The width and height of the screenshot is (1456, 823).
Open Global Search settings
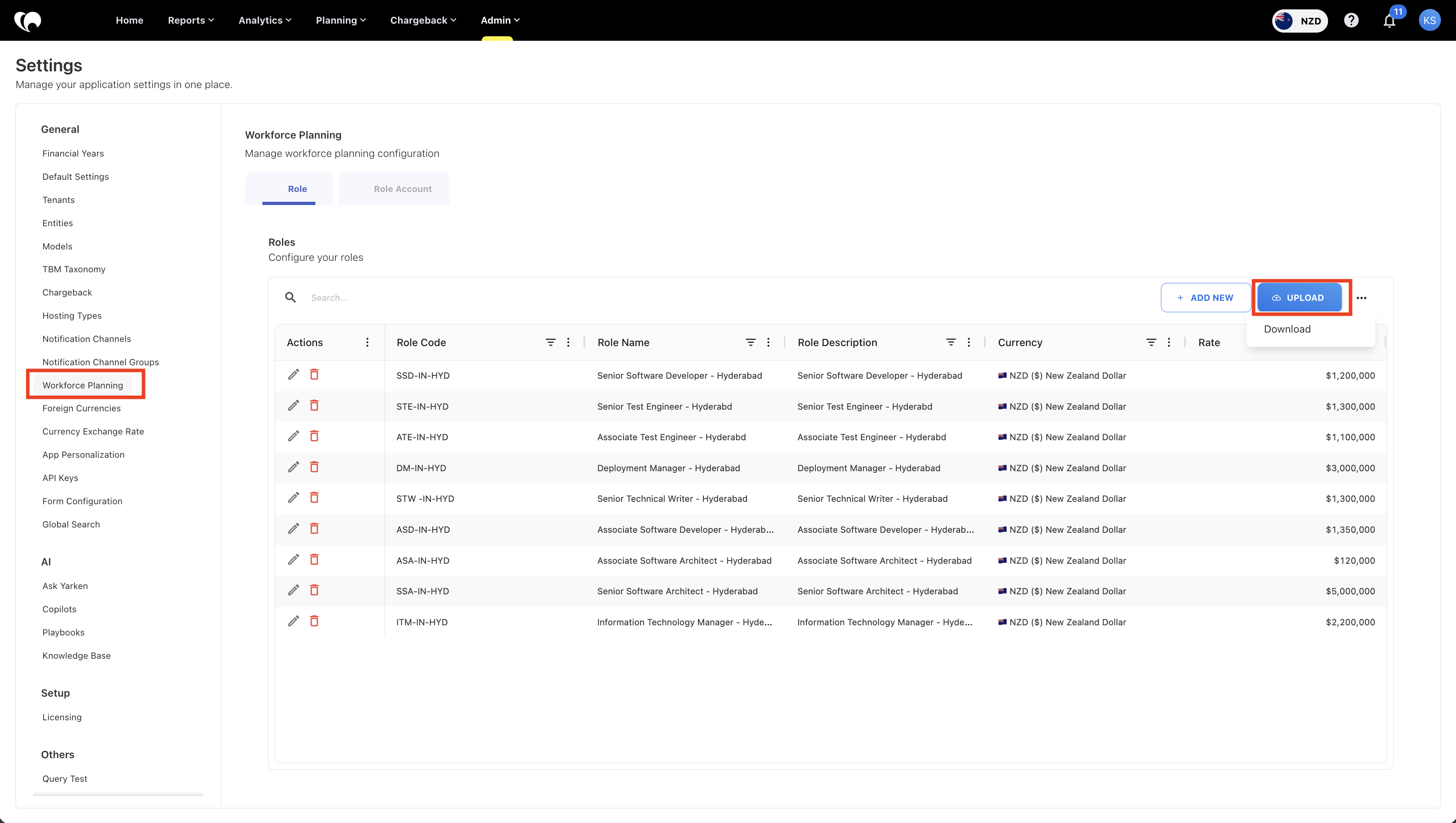(70, 524)
